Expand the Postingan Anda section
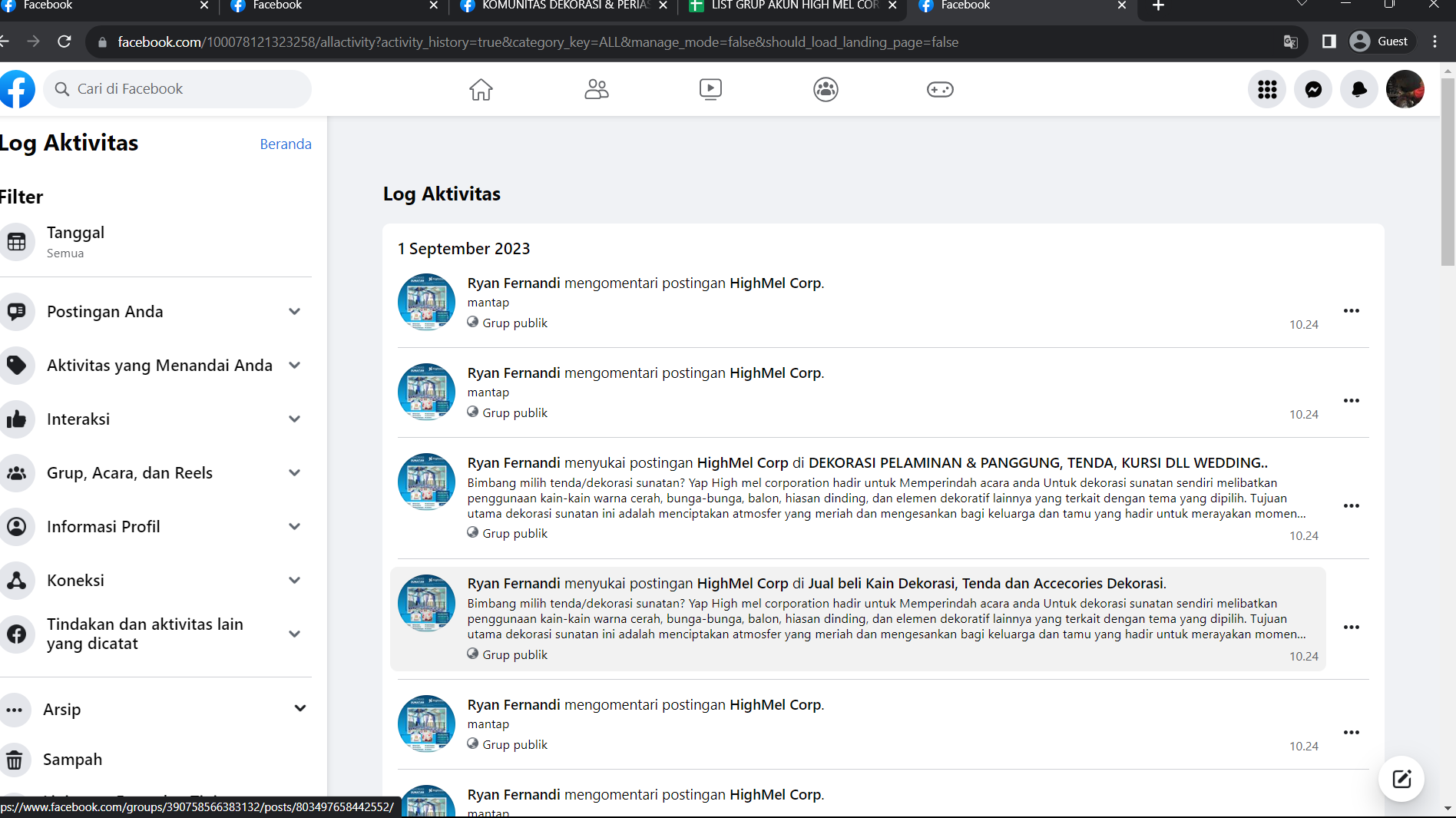Screen dimensions: 1456x818 coord(294,312)
